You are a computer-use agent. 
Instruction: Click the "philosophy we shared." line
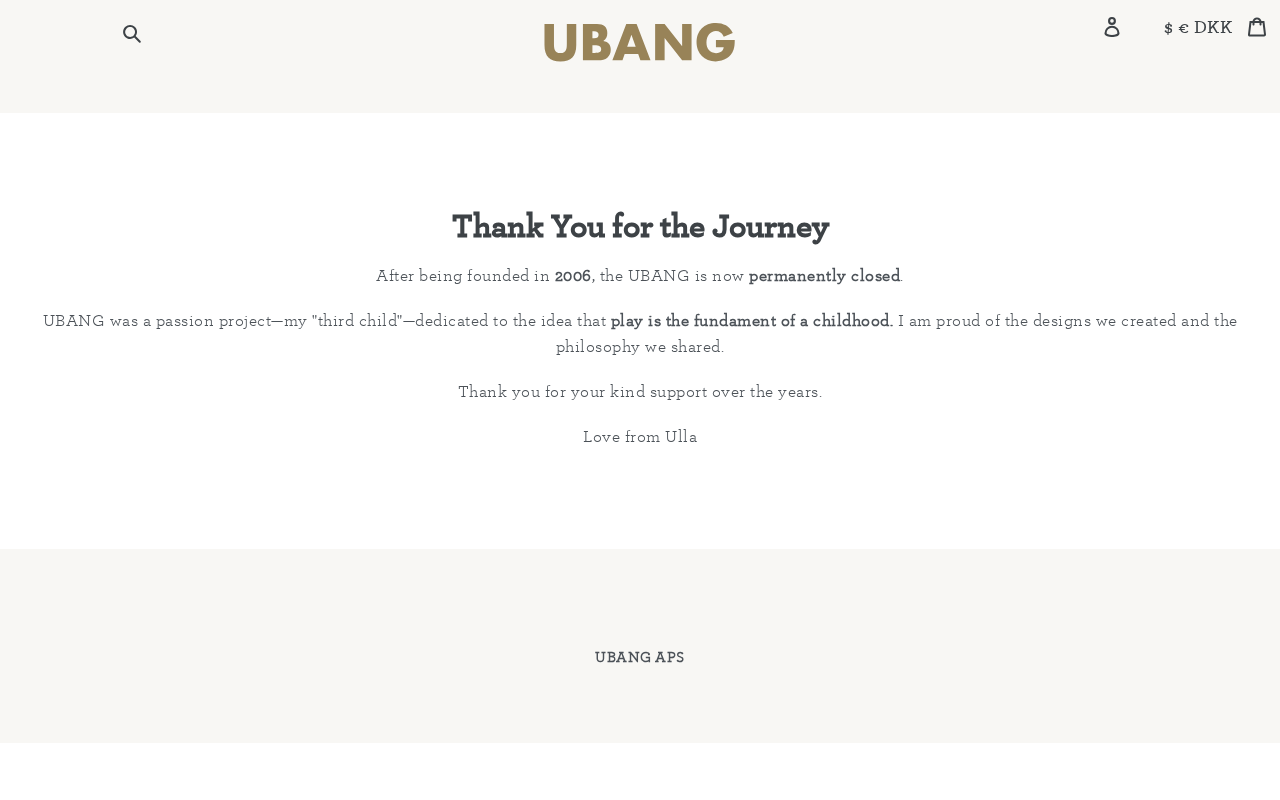[x=640, y=347]
